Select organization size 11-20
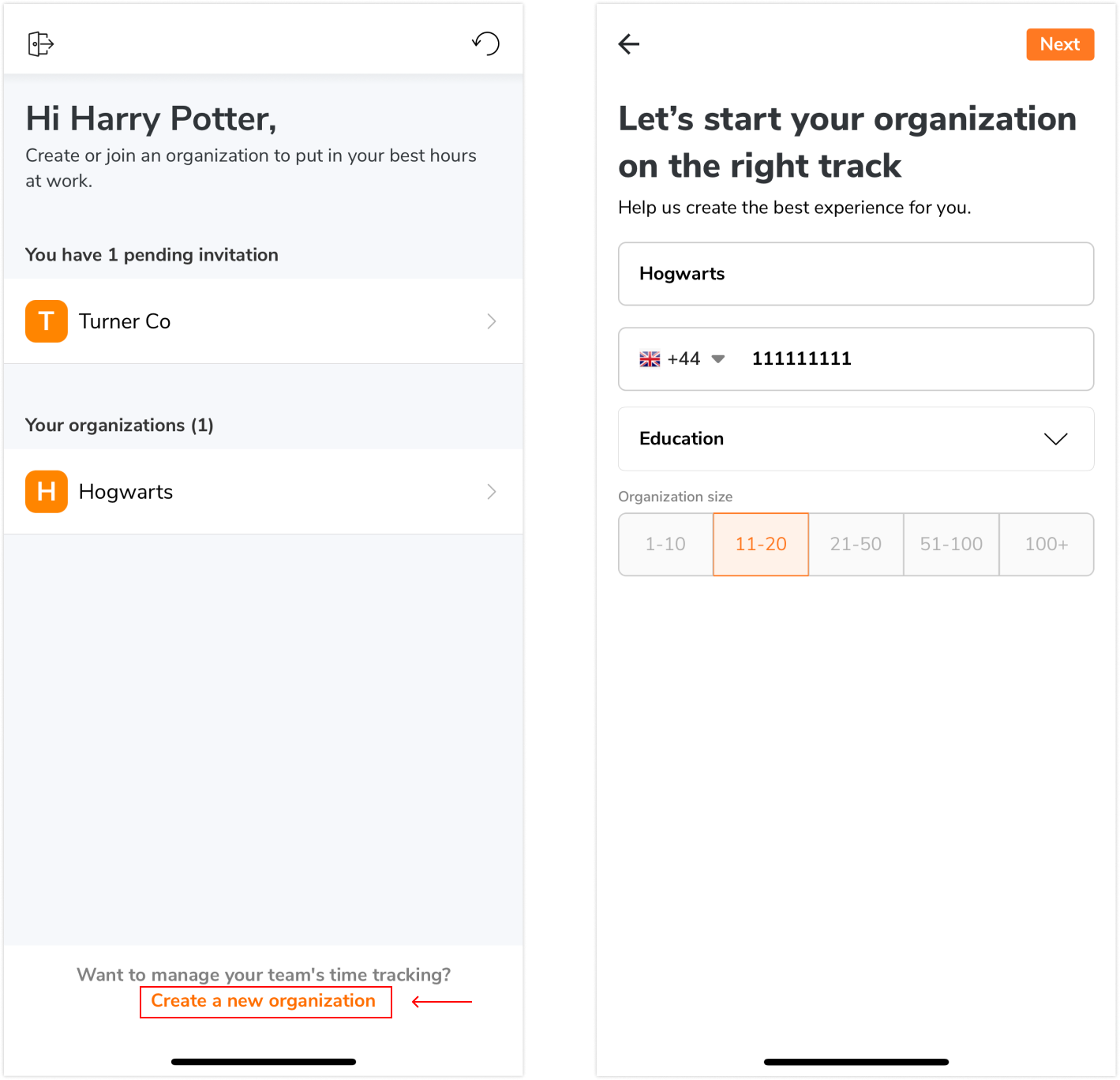This screenshot has width=1120, height=1080. click(761, 544)
